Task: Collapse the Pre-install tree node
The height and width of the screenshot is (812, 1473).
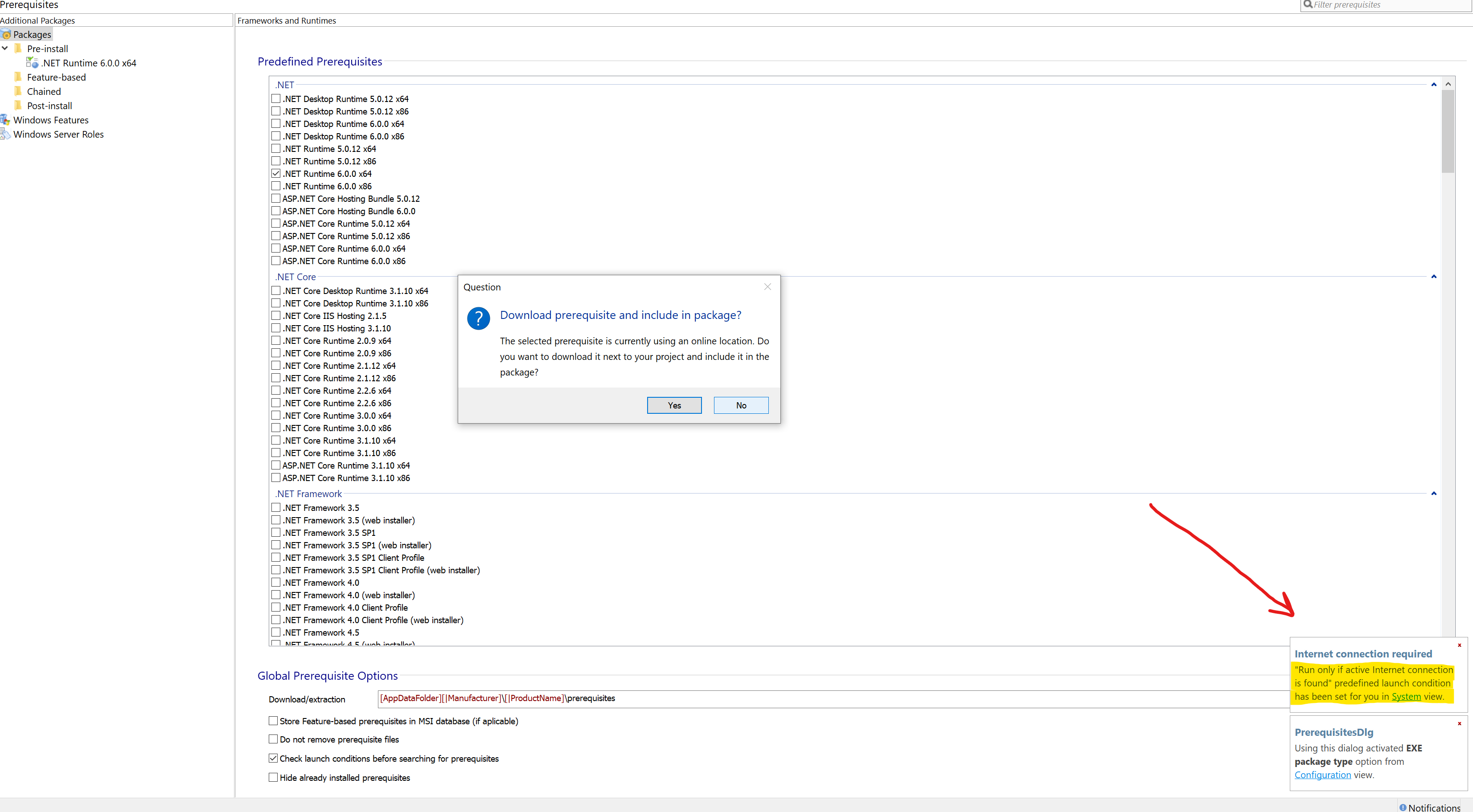Action: [5, 49]
